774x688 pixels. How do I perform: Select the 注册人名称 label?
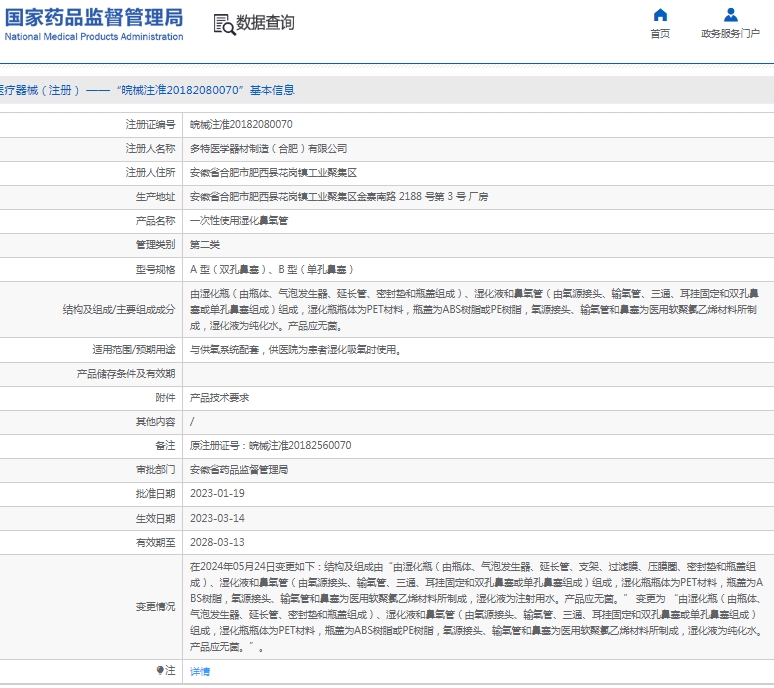coord(151,149)
